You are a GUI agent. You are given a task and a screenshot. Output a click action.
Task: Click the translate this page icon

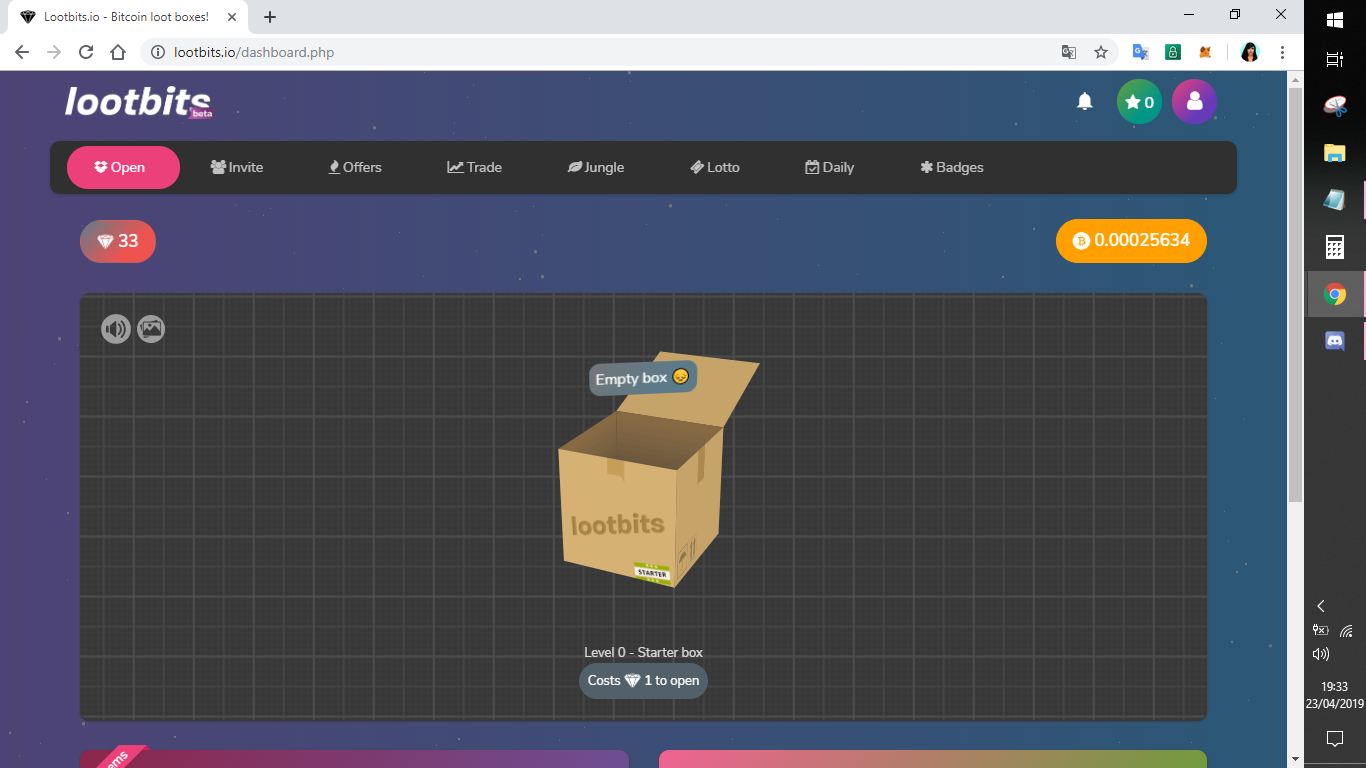pyautogui.click(x=1069, y=52)
